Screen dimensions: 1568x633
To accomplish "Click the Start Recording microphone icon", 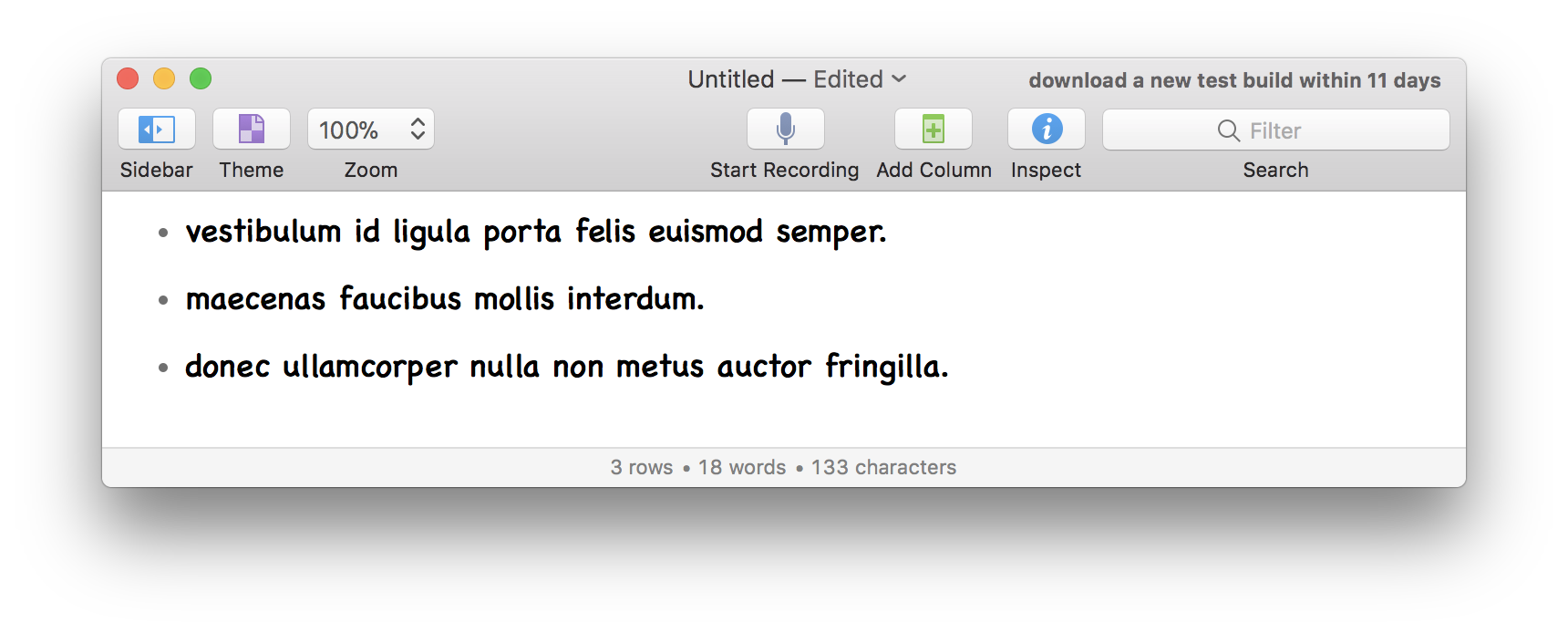I will point(785,130).
